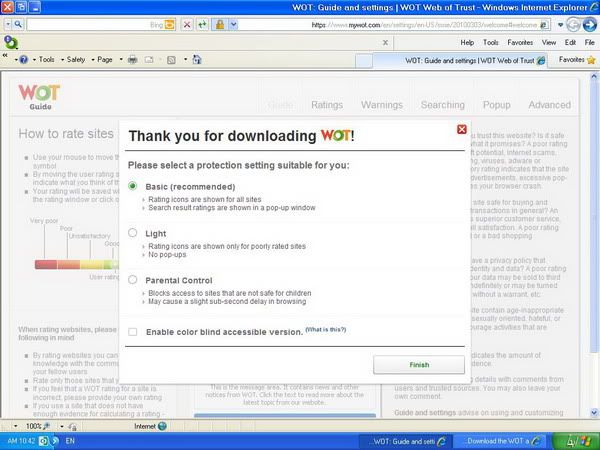This screenshot has height=450, width=600.
Task: Click the tray icon next to clock
Action: pos(43,441)
